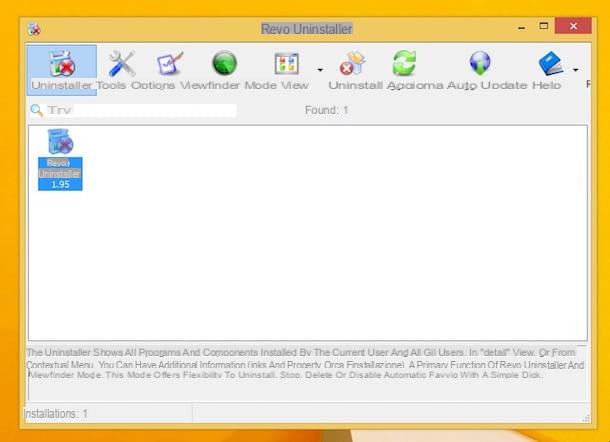Click into the search input field
The width and height of the screenshot is (610, 442).
(141, 110)
